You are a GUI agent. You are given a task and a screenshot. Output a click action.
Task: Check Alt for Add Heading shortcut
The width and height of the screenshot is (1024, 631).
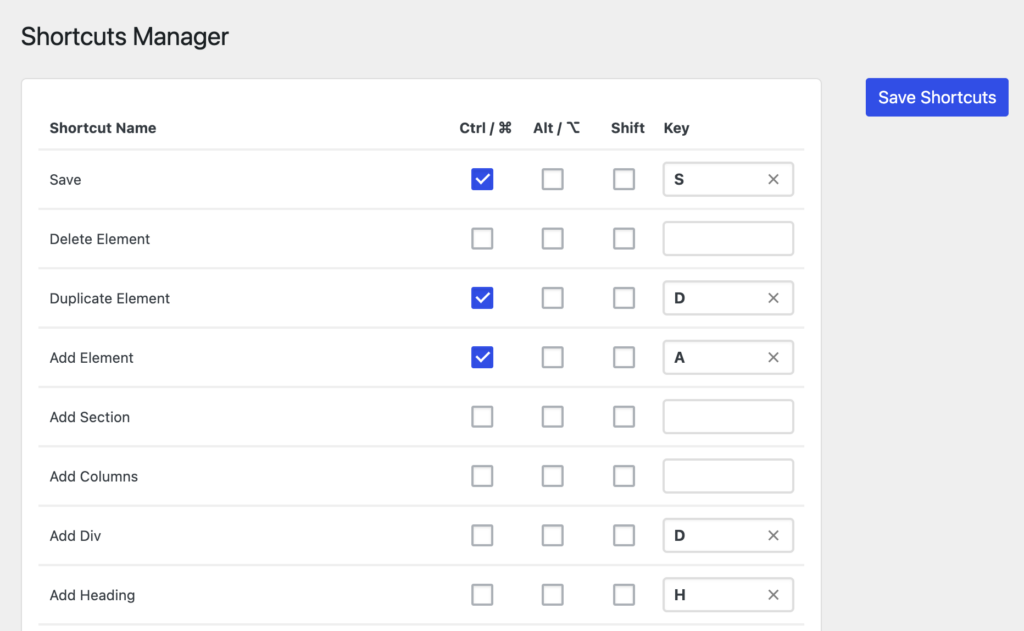[552, 595]
